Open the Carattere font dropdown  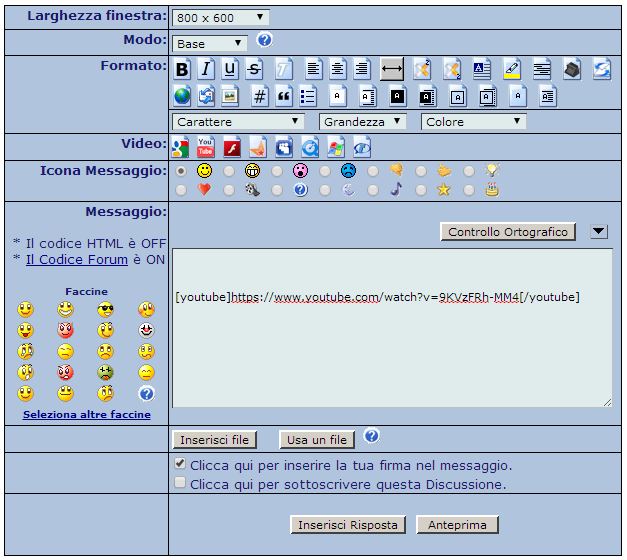(x=238, y=122)
